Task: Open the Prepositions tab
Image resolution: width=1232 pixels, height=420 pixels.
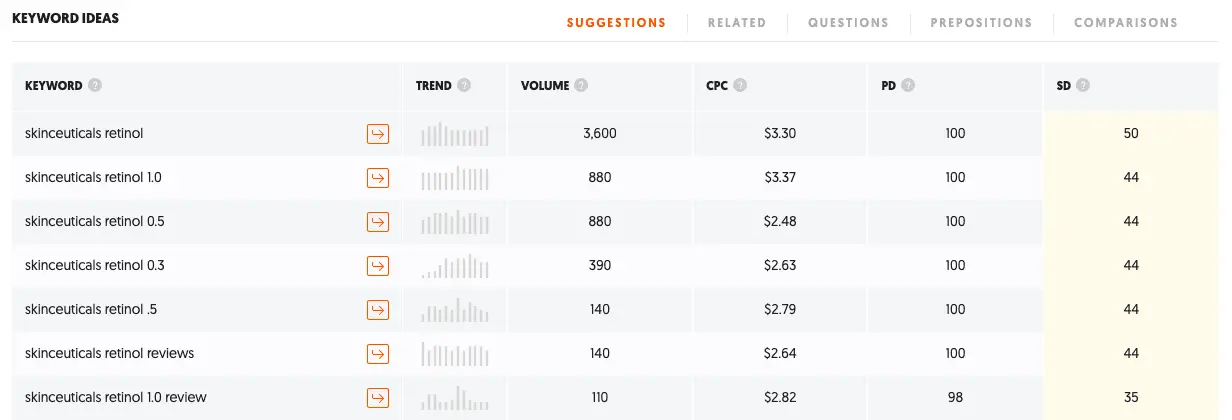Action: click(981, 22)
